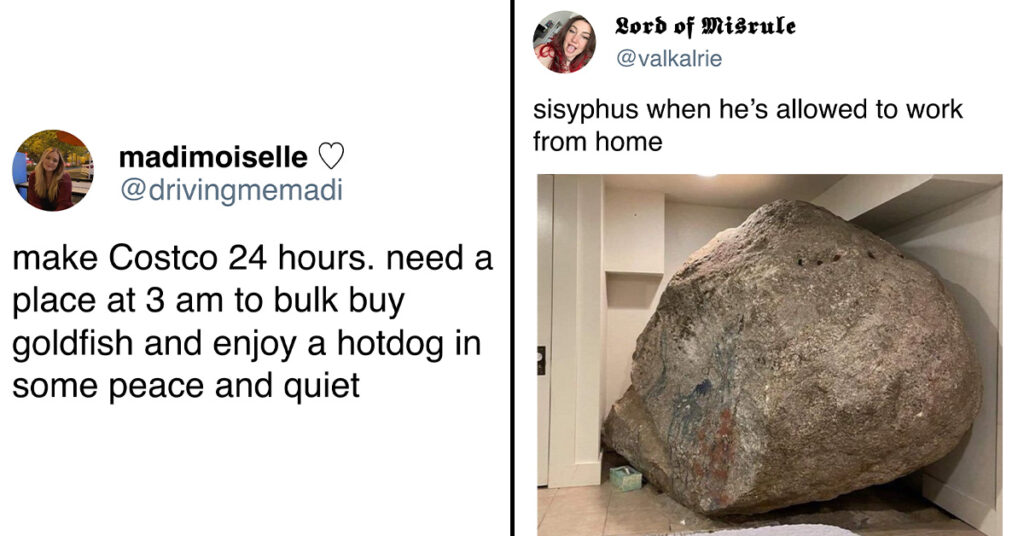Select the madimoiselle display name
The width and height of the screenshot is (1024, 536).
213,157
